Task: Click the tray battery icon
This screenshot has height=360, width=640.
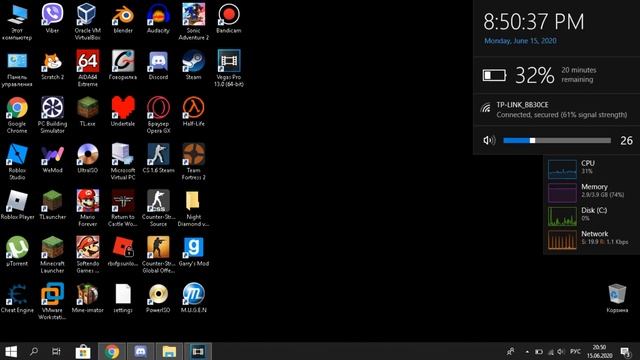Action: tap(539, 351)
